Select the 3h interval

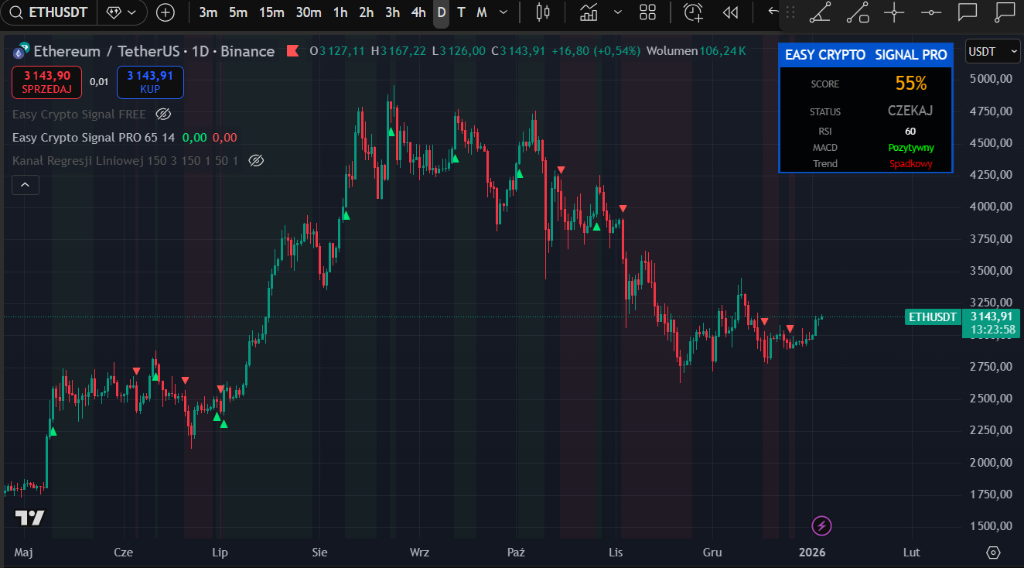[x=392, y=12]
